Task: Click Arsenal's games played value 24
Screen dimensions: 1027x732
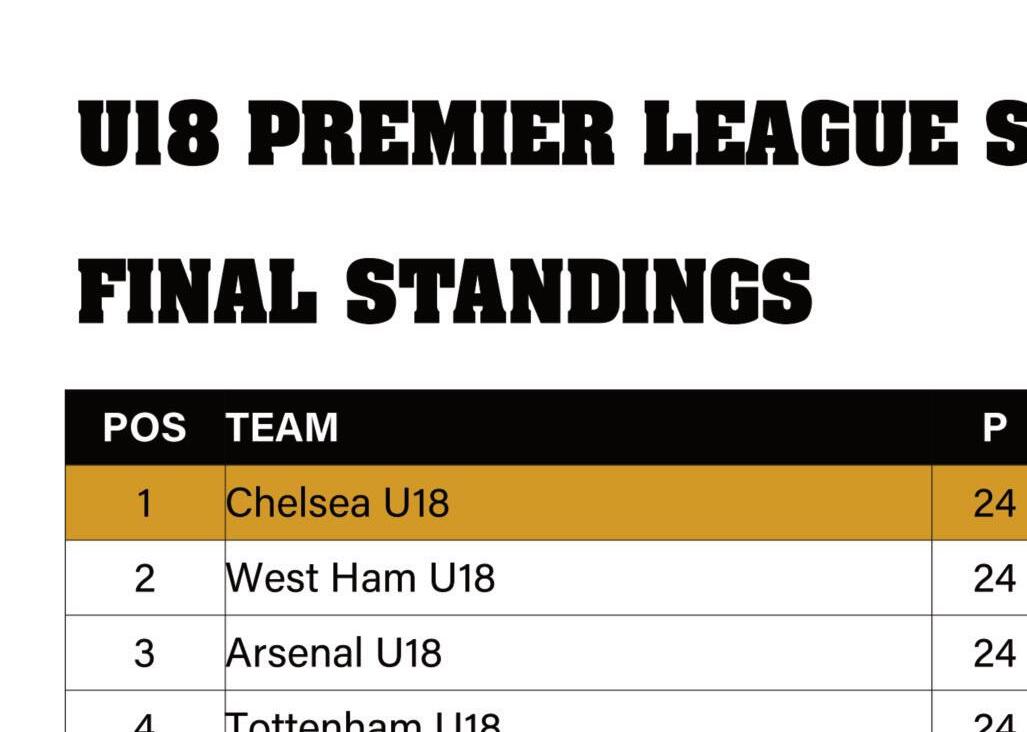Action: pyautogui.click(x=994, y=653)
